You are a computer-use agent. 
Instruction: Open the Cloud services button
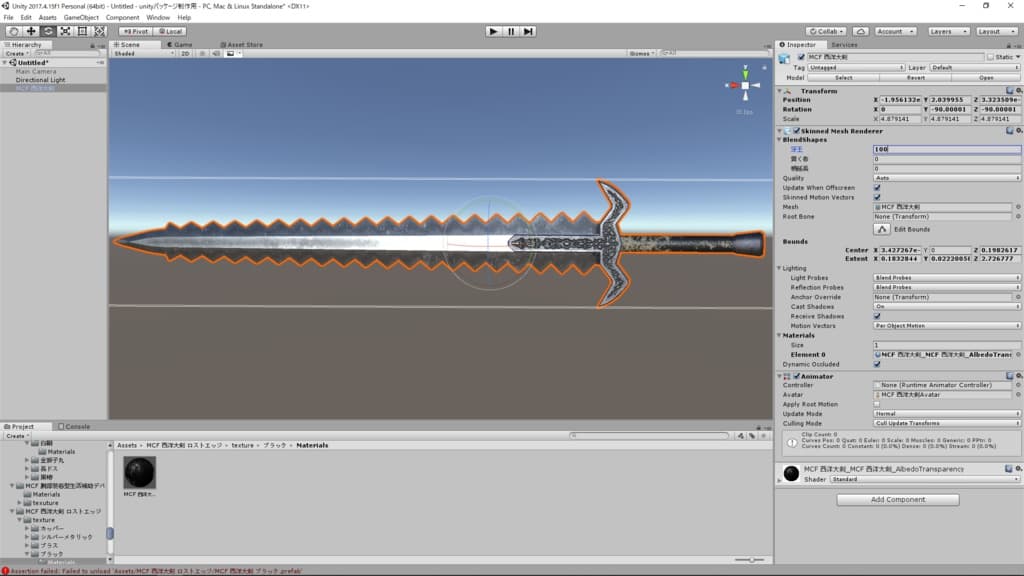(x=860, y=31)
